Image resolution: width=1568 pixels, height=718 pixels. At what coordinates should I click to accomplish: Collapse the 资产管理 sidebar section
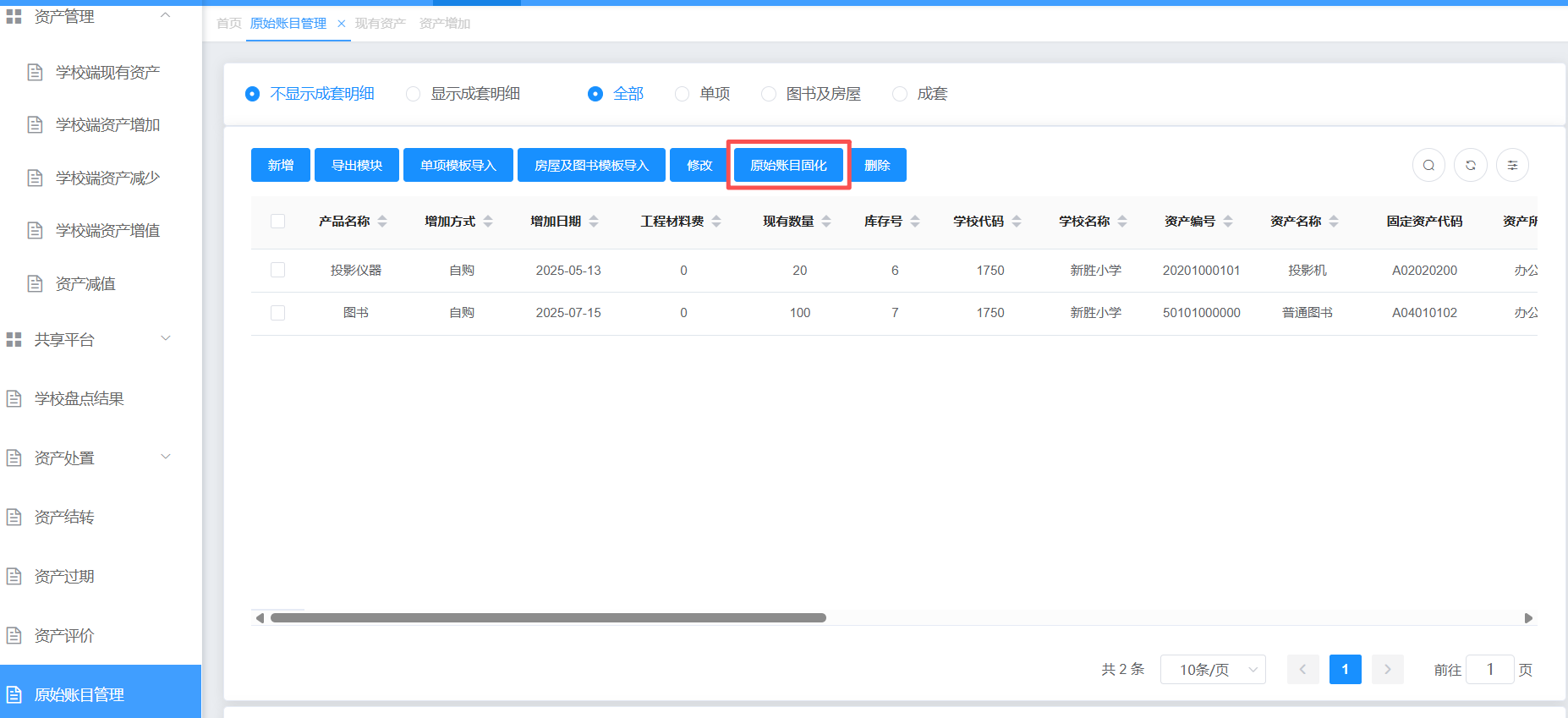tap(166, 16)
